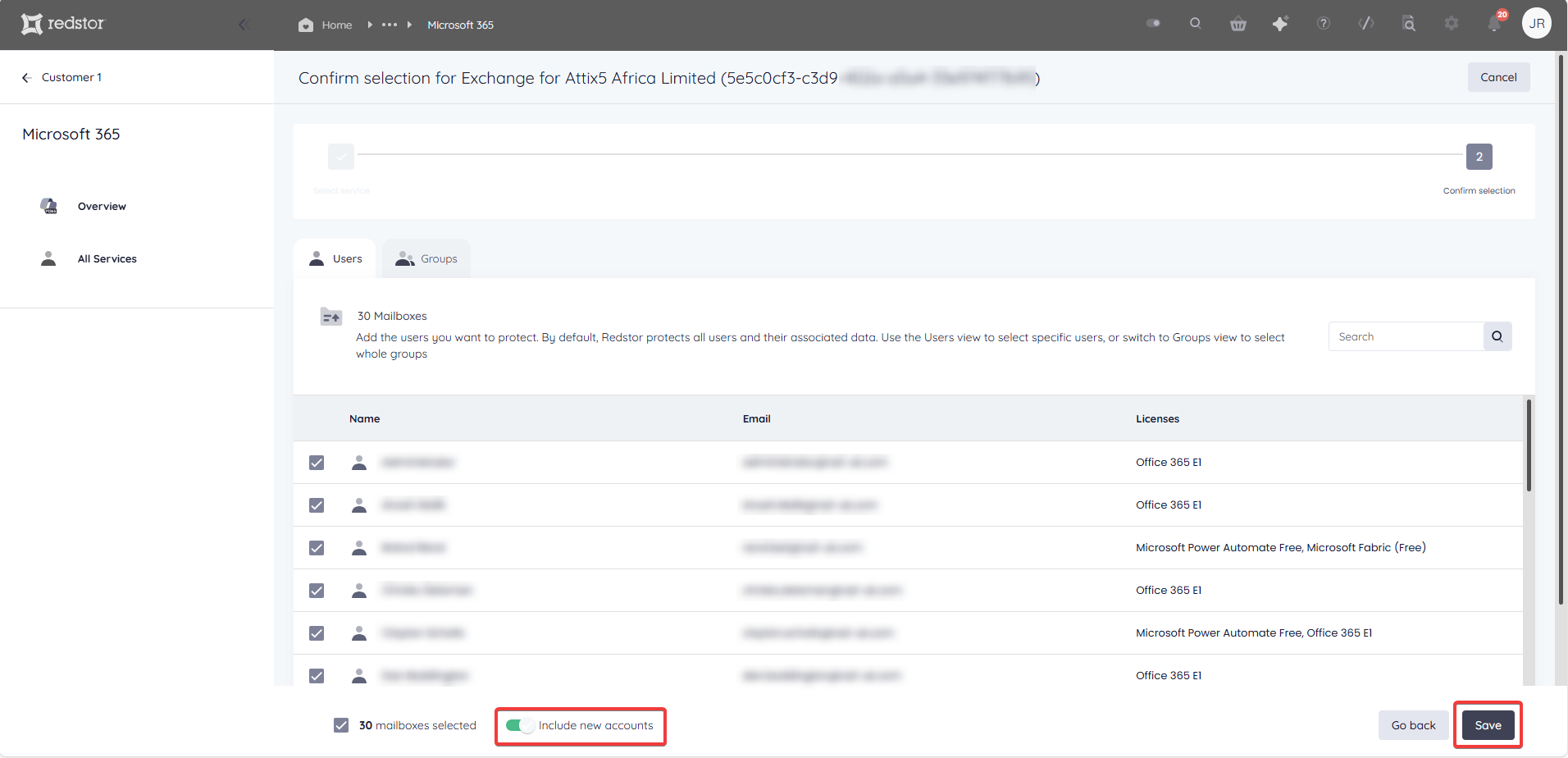Viewport: 1568px width, 758px height.
Task: Click the Email column header
Action: [x=756, y=418]
